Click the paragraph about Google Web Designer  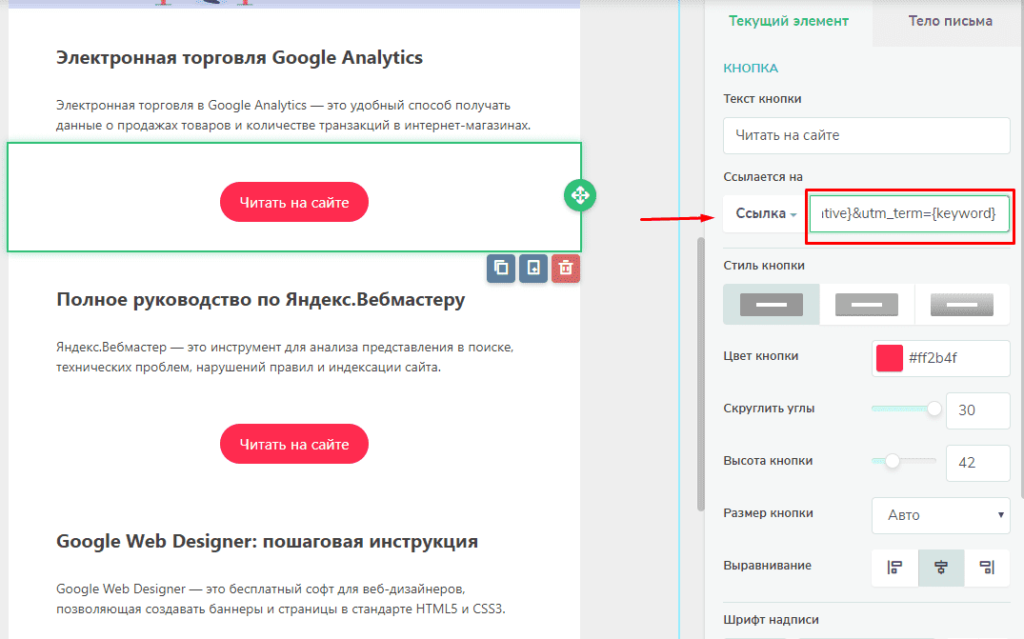pyautogui.click(x=281, y=598)
